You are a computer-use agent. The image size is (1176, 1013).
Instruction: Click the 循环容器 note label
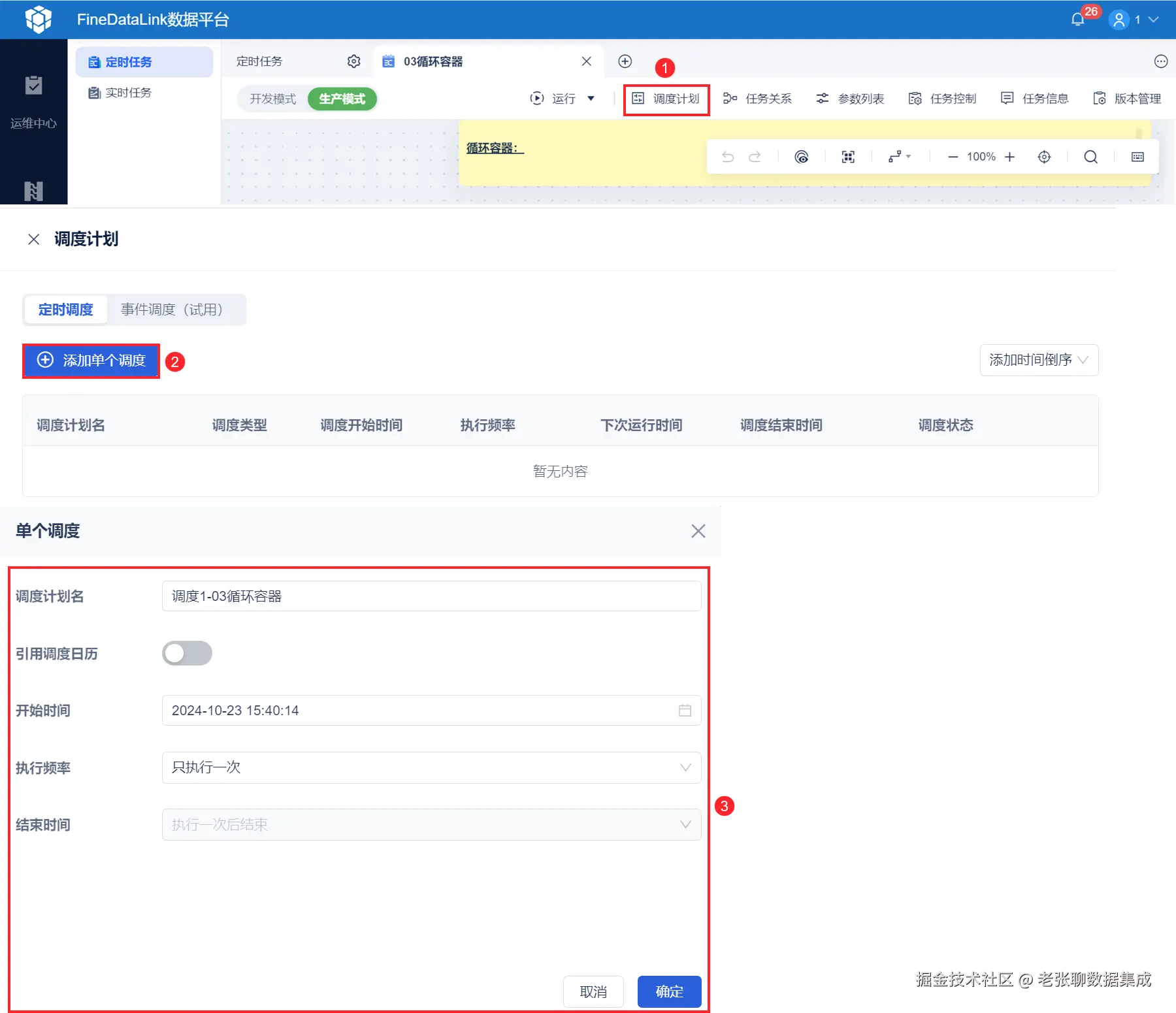495,148
